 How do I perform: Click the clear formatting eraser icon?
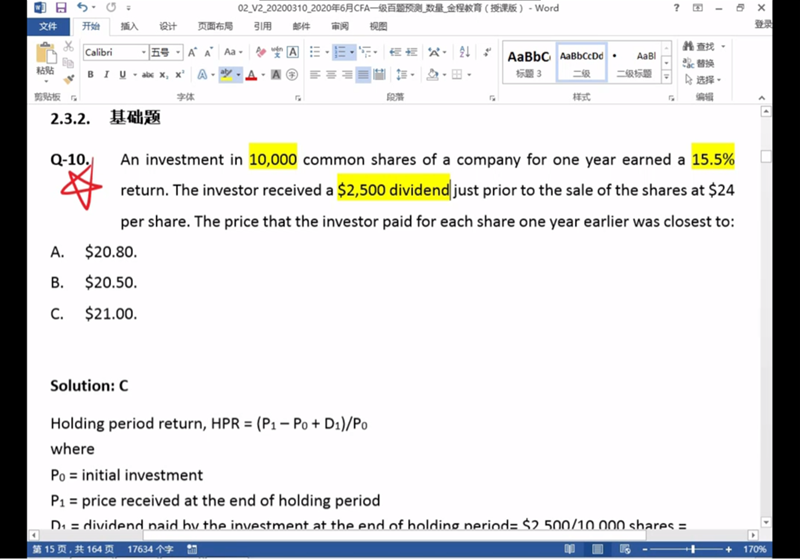pos(261,52)
